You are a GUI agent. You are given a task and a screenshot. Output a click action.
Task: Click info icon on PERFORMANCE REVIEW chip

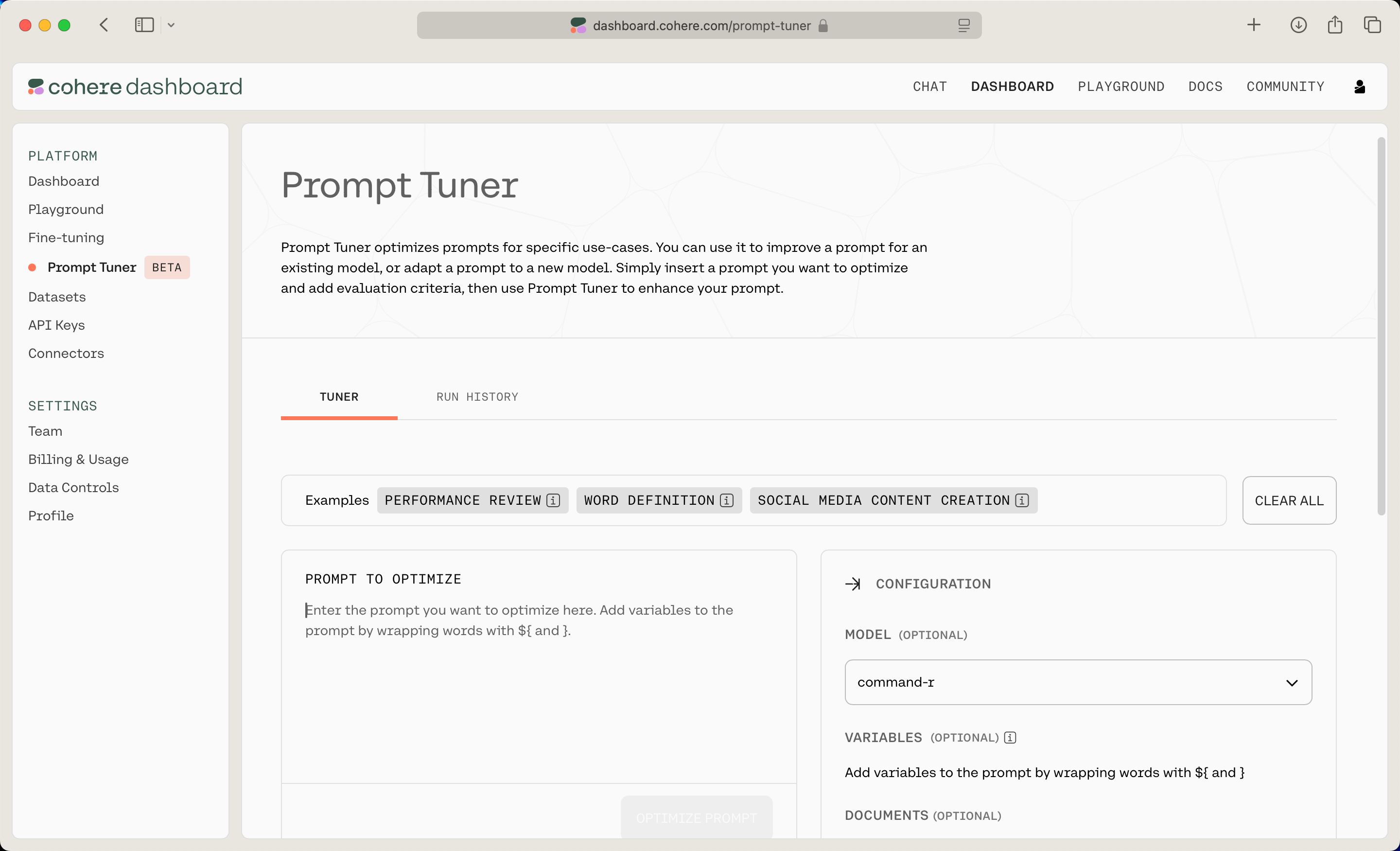[553, 500]
